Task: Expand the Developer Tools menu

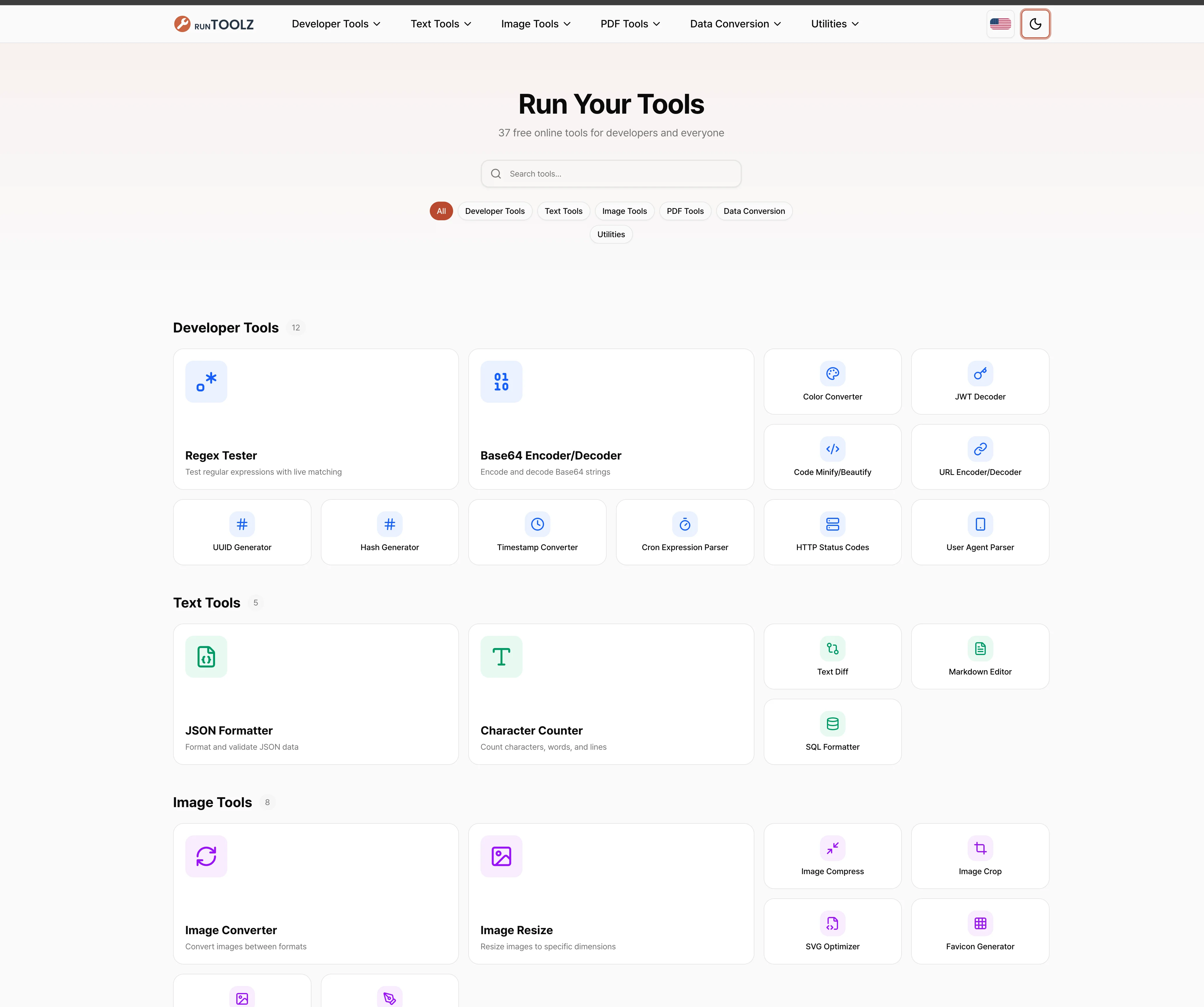Action: click(x=335, y=24)
